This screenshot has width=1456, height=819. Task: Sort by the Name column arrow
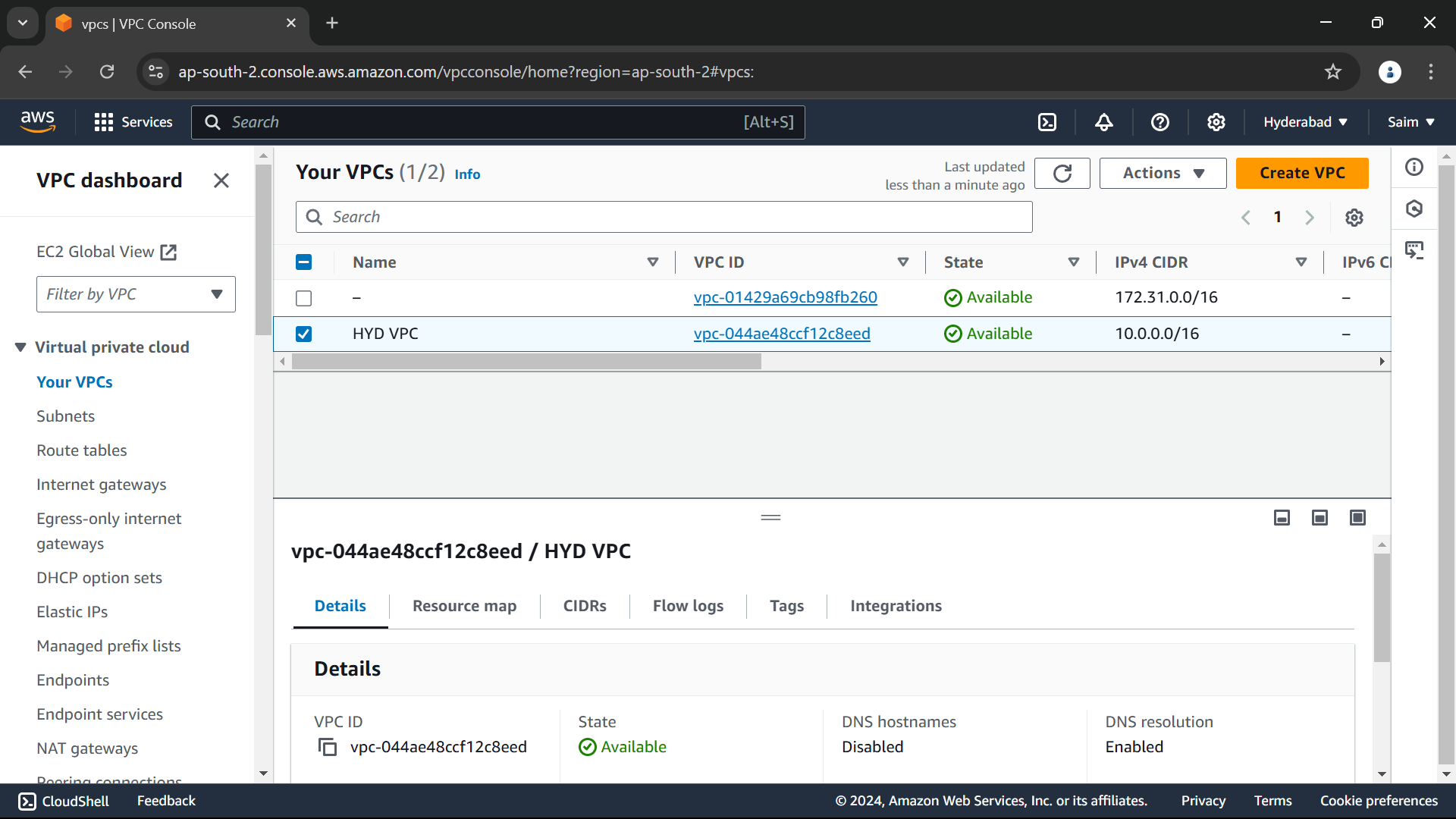(652, 262)
